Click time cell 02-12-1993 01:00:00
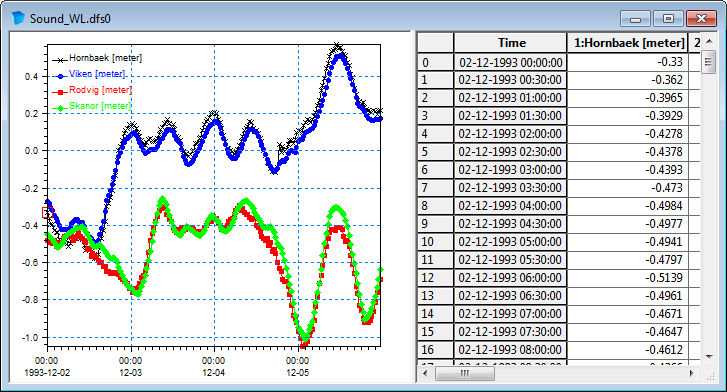The height and width of the screenshot is (392, 727). (510, 98)
